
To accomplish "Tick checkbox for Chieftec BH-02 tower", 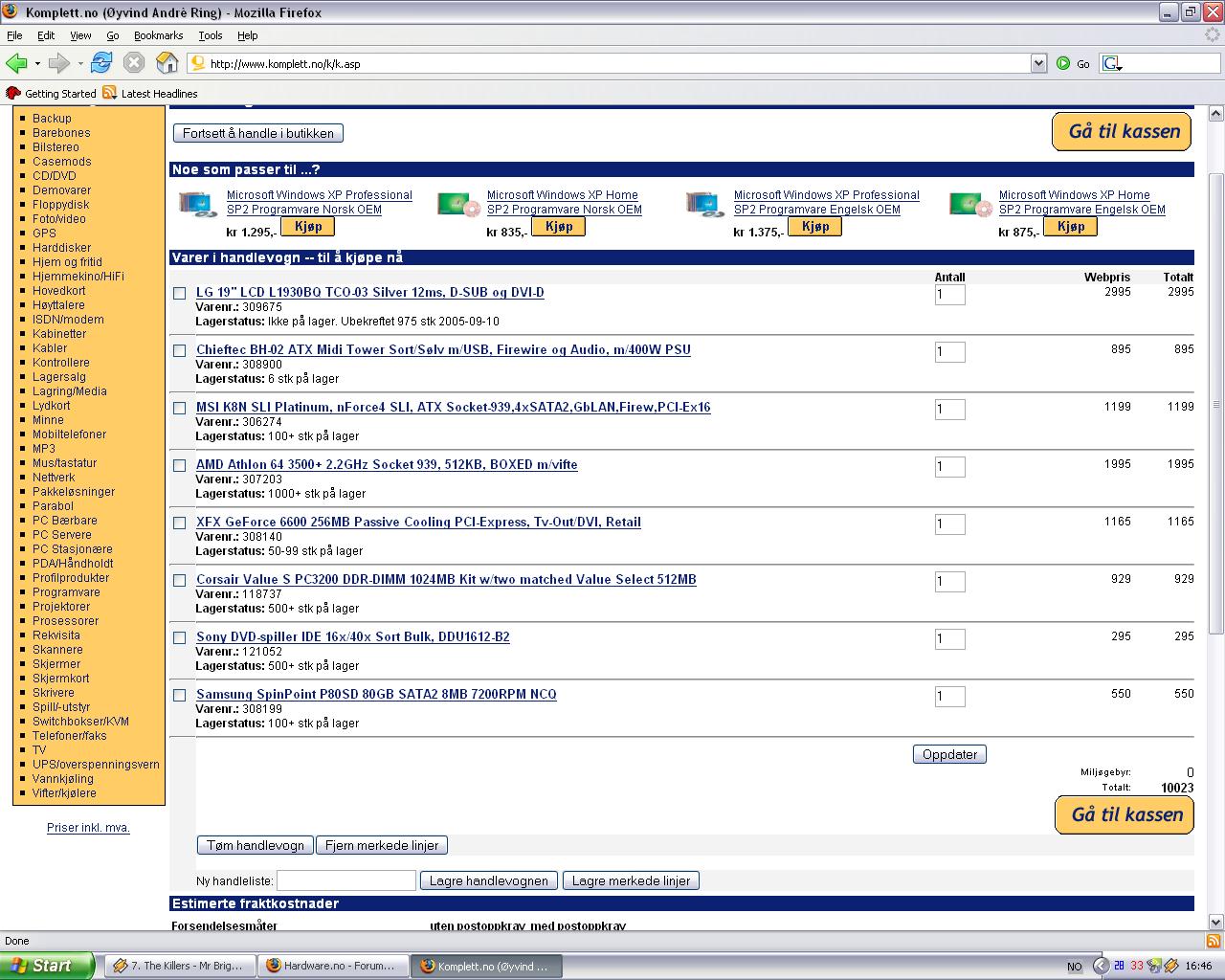I will [179, 350].
